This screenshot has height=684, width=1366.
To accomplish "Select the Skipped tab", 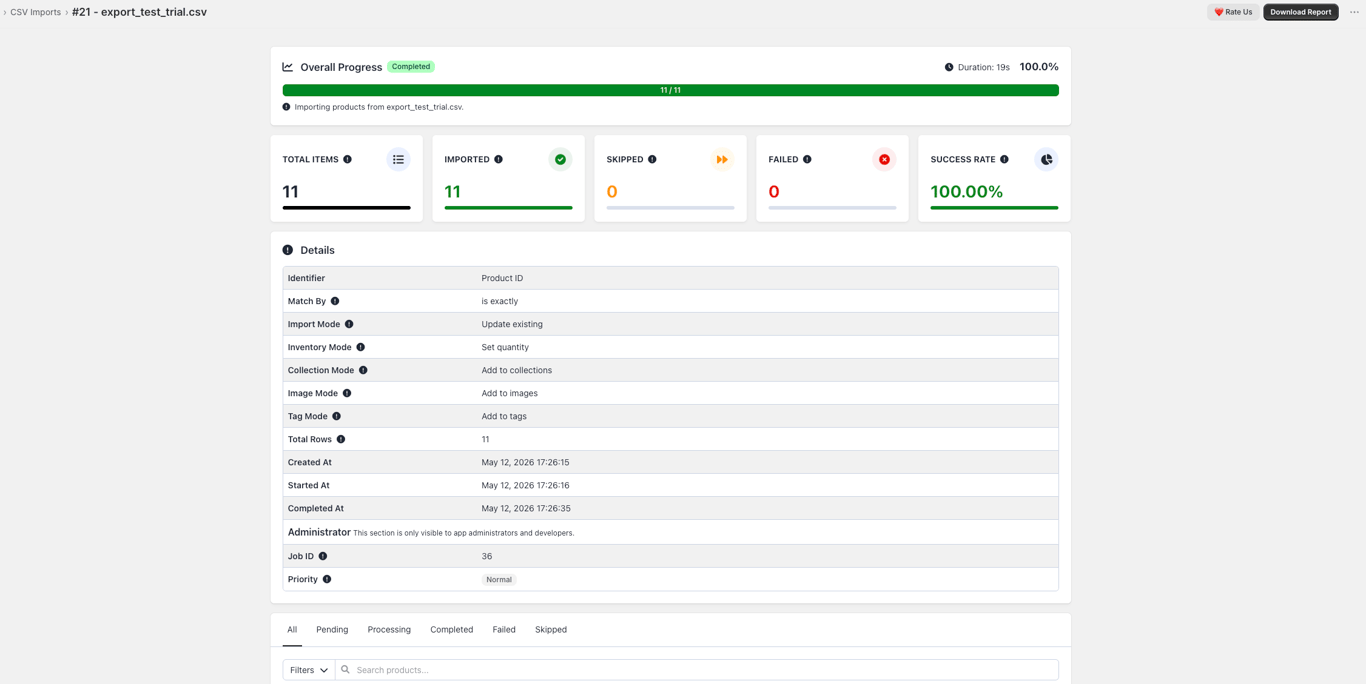I will [x=551, y=630].
